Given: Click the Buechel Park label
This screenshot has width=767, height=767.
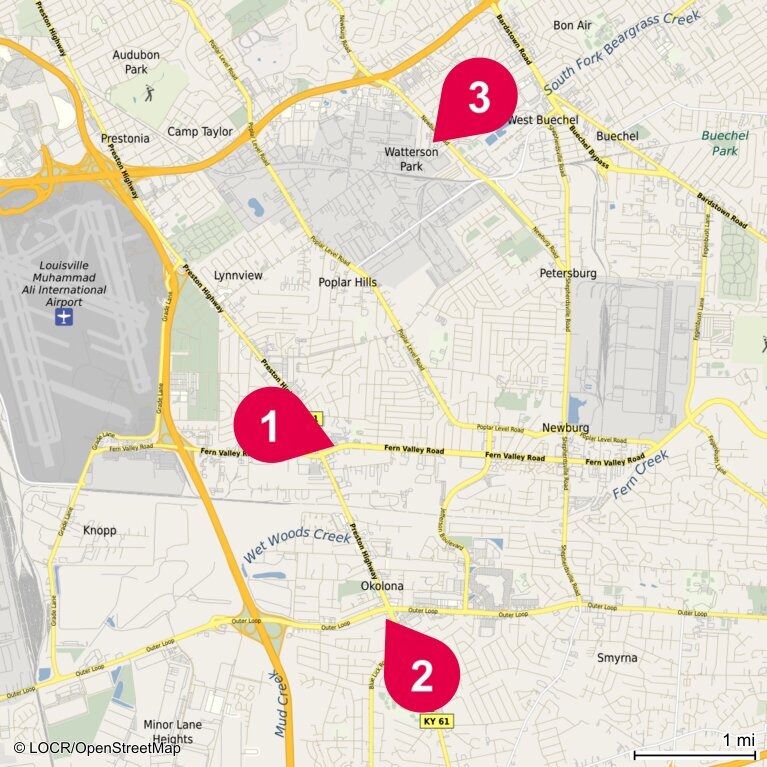Looking at the screenshot, I should coord(725,143).
